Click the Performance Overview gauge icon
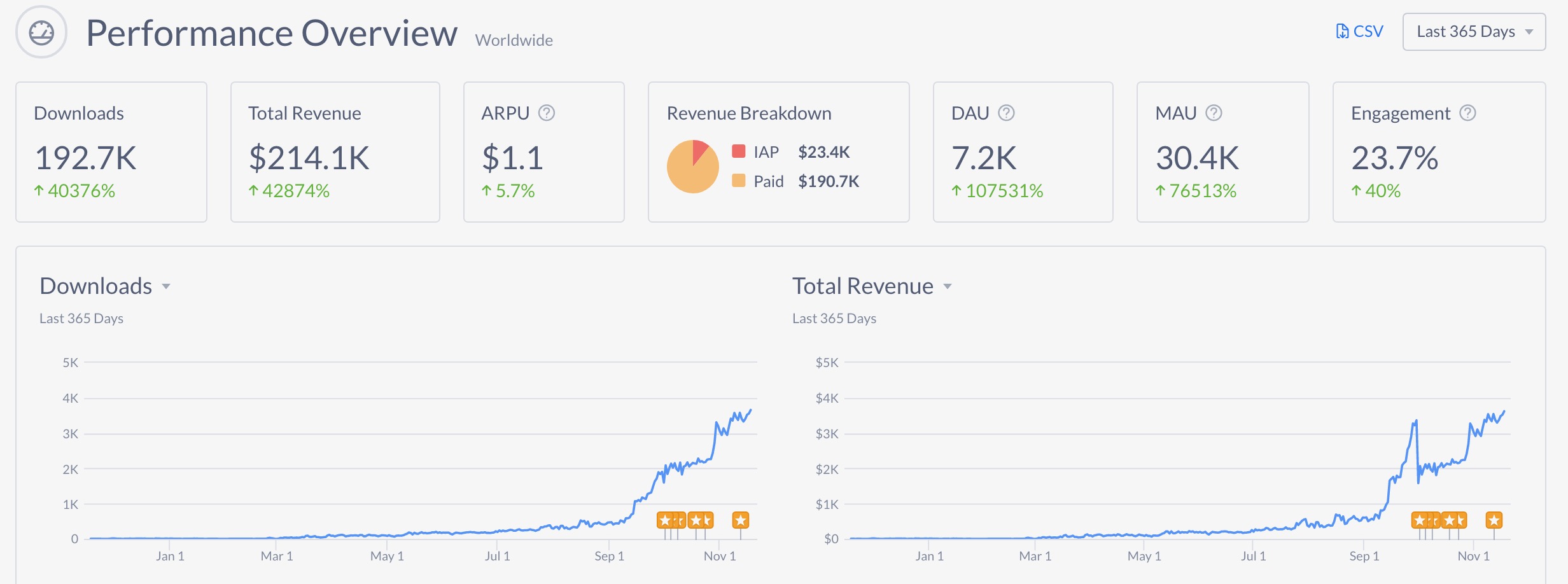The width and height of the screenshot is (1568, 584). pos(41,32)
